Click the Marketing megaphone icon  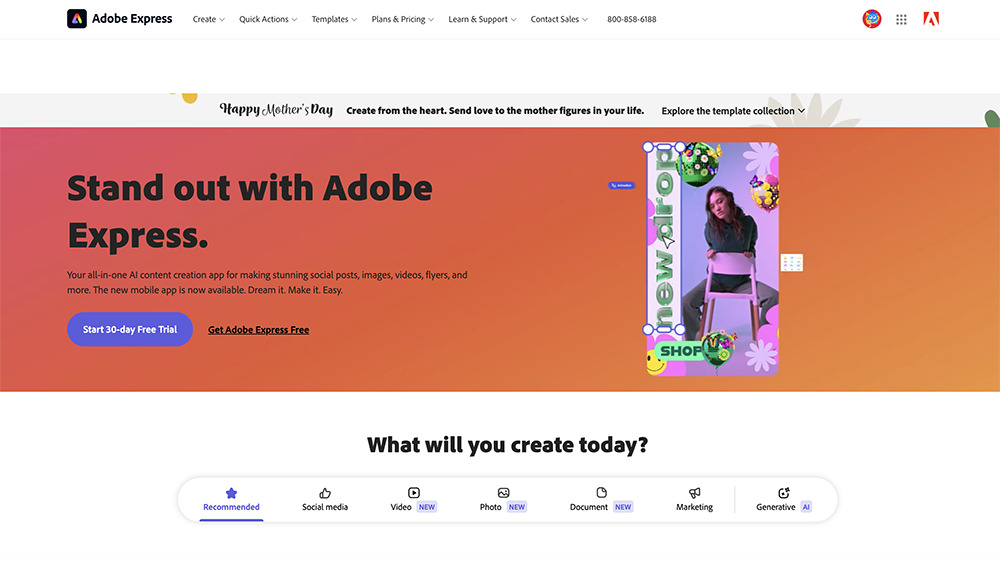tap(695, 492)
